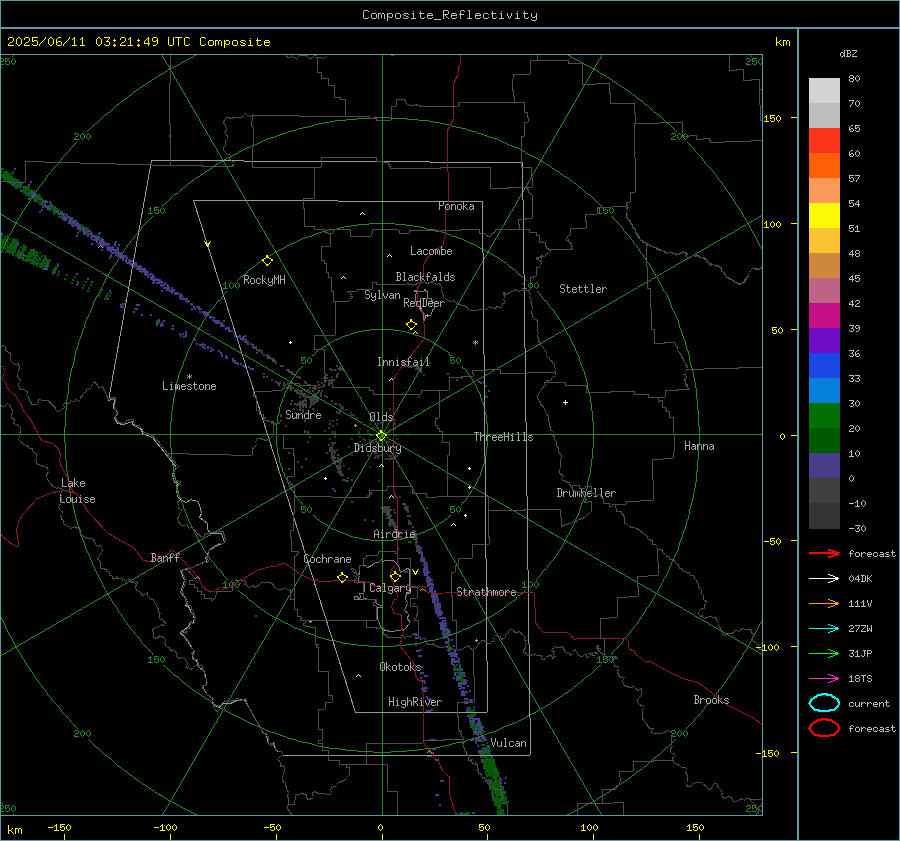Click the Innisfail label
The image size is (900, 841).
404,362
